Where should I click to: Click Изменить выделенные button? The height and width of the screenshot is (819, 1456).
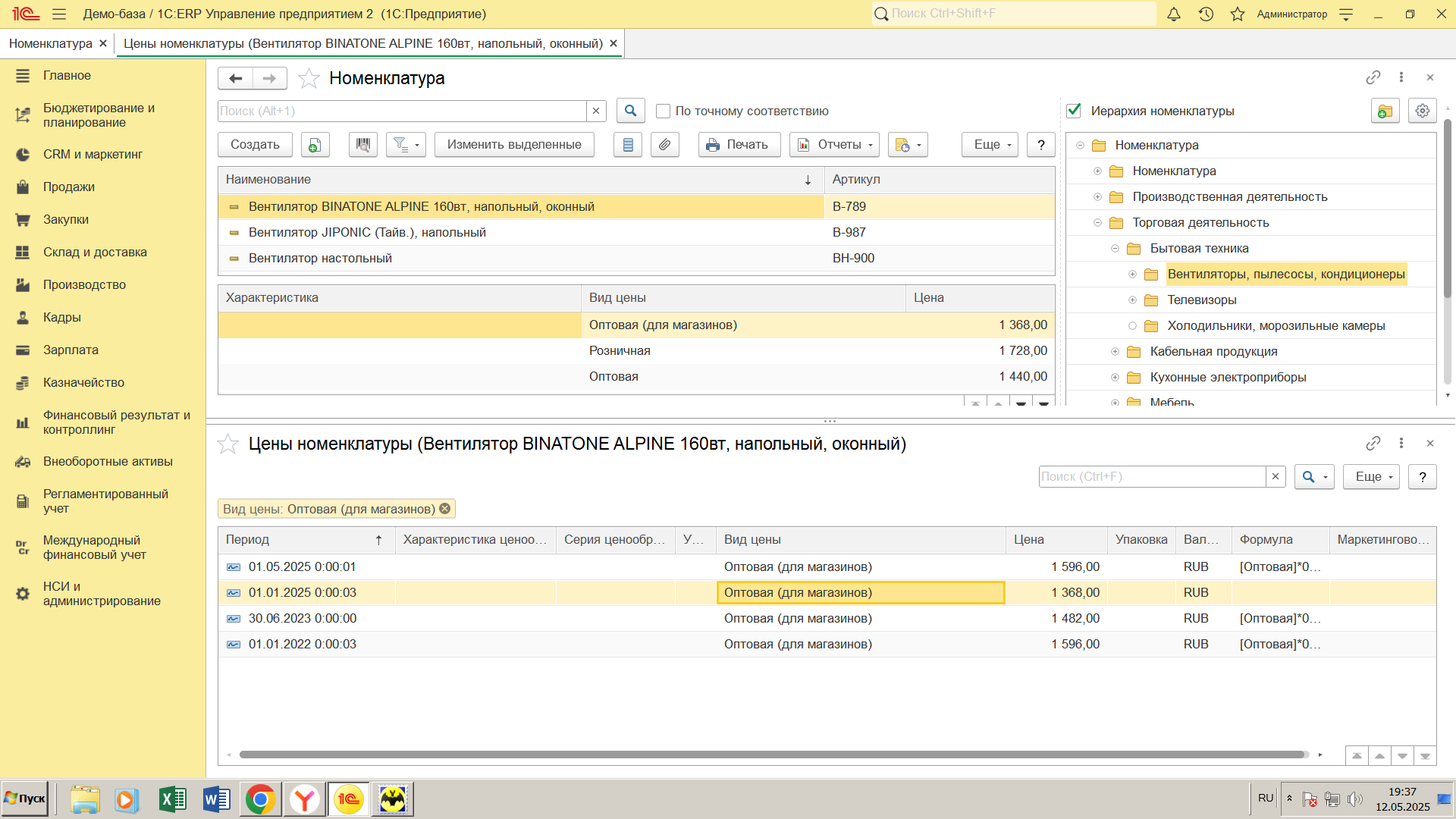click(514, 145)
